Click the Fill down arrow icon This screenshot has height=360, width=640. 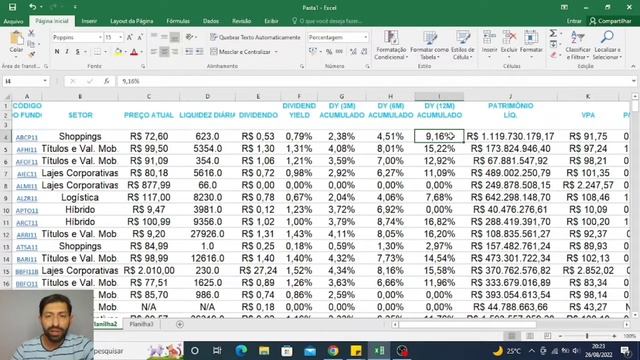(553, 44)
